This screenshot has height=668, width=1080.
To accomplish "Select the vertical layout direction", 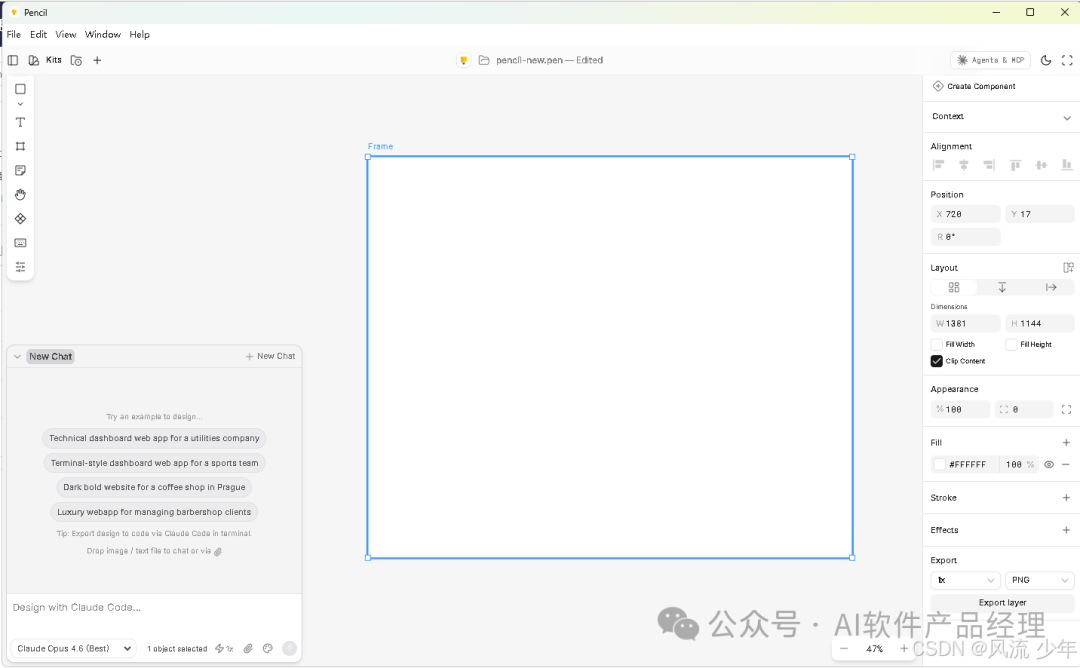I will coord(1002,288).
